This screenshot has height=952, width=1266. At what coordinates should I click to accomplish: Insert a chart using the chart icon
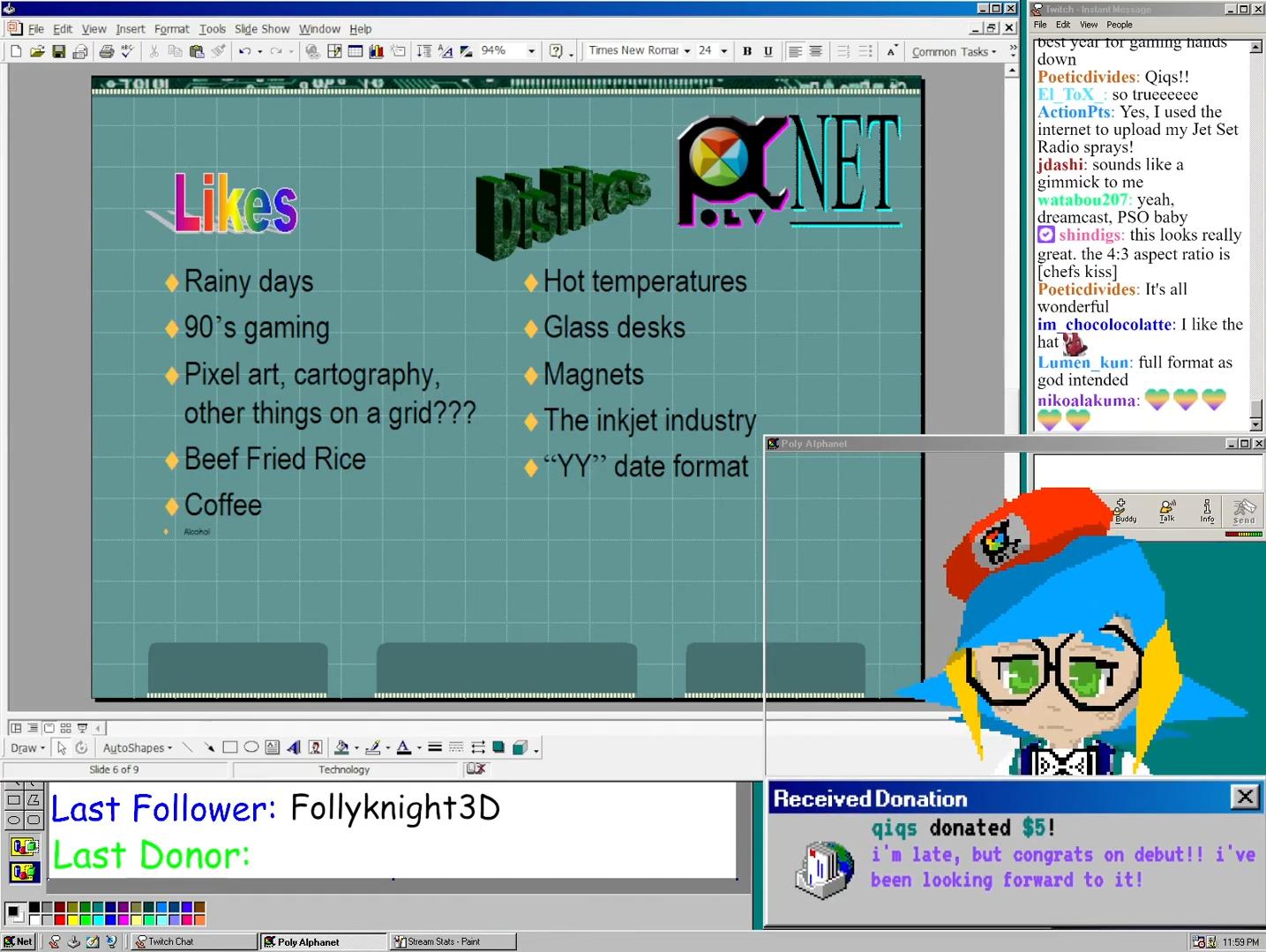click(x=377, y=51)
